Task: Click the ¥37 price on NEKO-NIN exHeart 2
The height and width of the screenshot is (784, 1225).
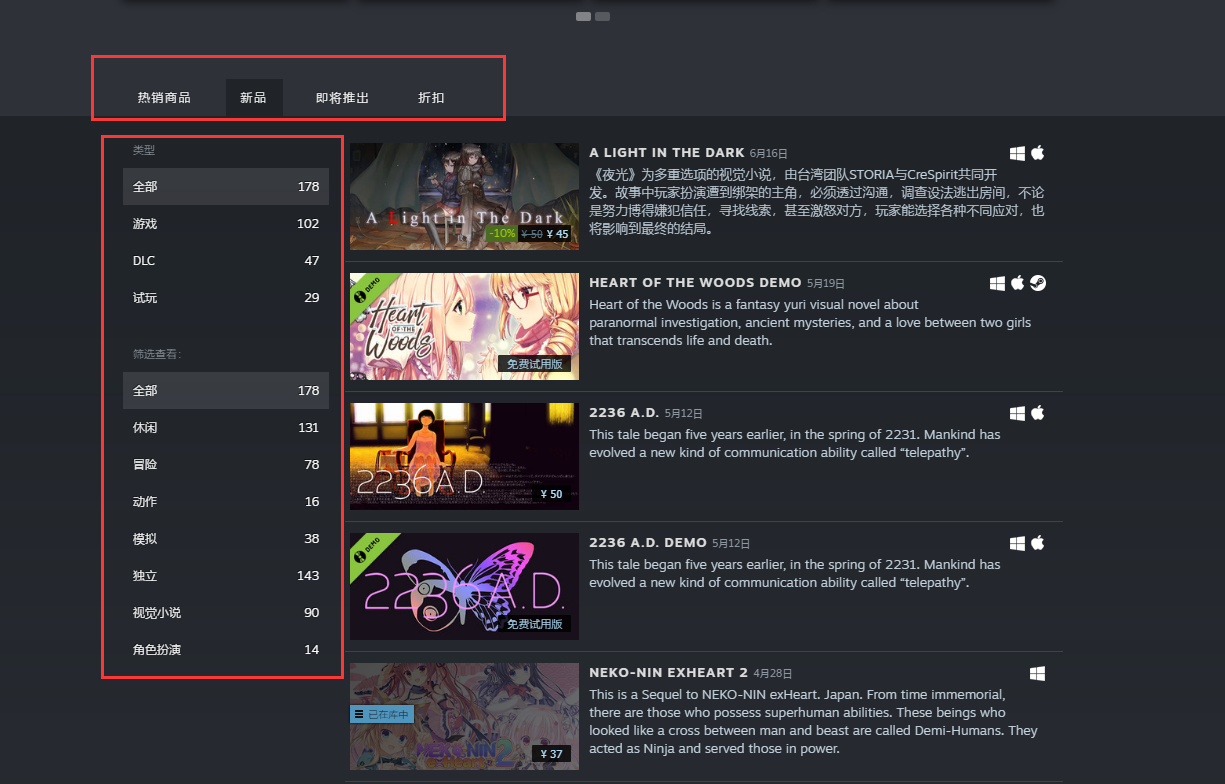Action: (551, 754)
